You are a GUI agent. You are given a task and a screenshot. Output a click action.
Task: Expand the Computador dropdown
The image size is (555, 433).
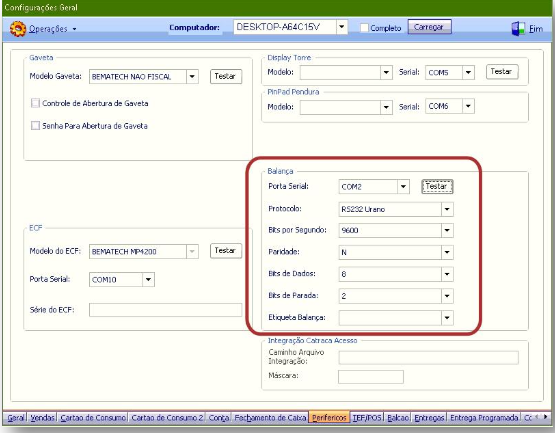pos(342,27)
